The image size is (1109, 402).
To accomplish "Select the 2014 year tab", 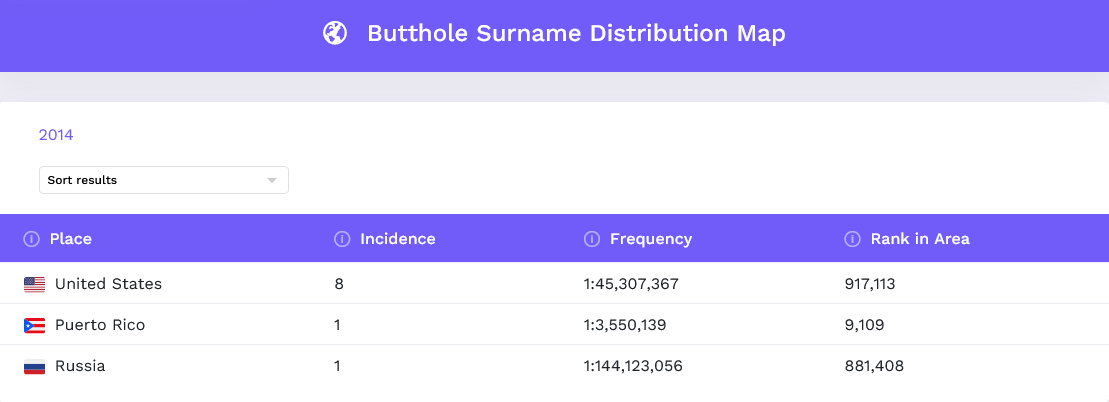I will tap(56, 134).
